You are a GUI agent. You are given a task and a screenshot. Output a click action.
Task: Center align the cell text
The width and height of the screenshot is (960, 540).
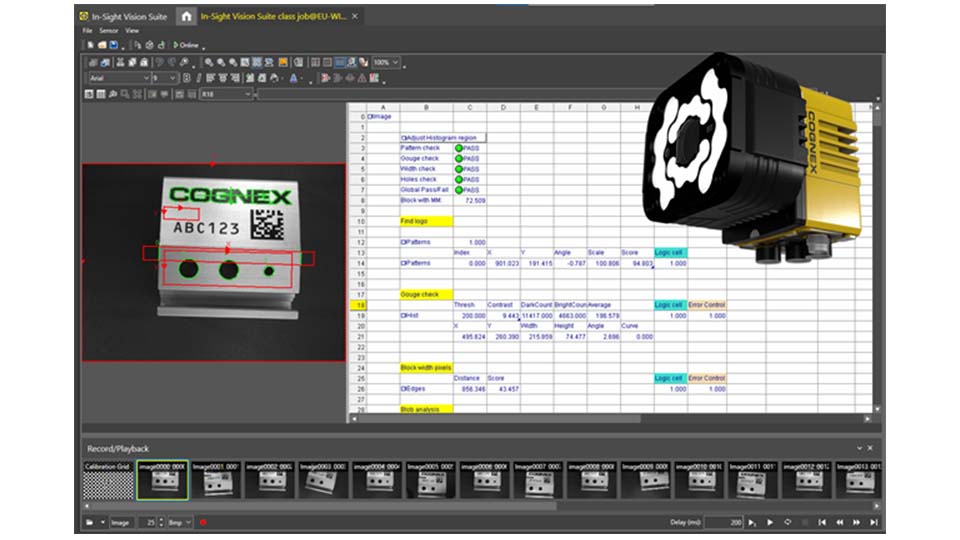tap(222, 78)
